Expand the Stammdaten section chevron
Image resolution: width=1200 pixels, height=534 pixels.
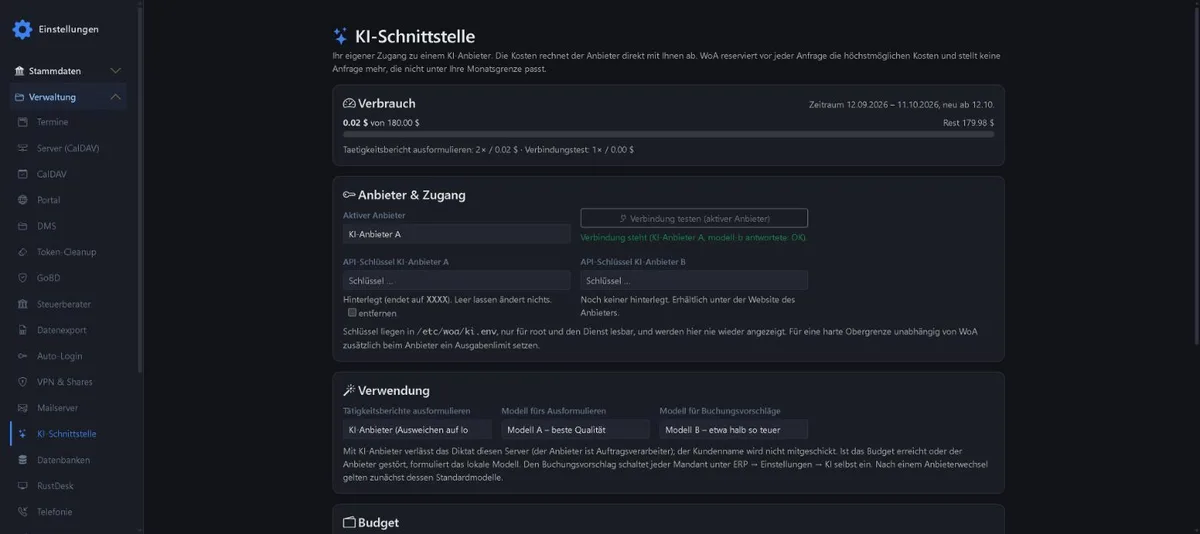click(x=115, y=71)
